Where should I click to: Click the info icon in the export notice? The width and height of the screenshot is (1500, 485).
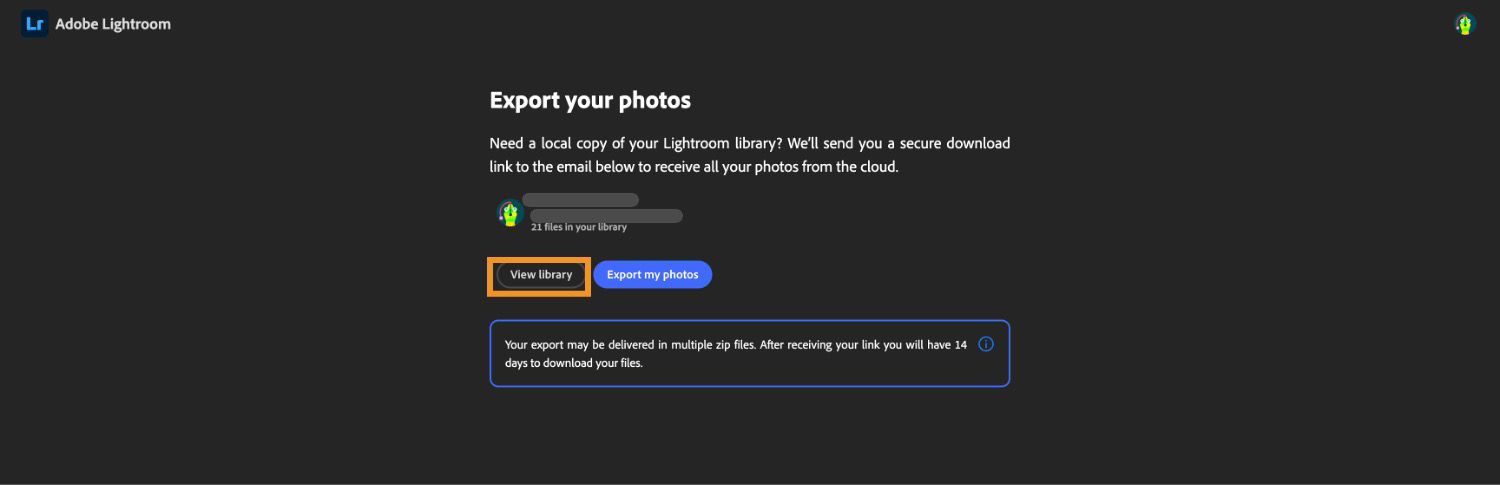[985, 344]
